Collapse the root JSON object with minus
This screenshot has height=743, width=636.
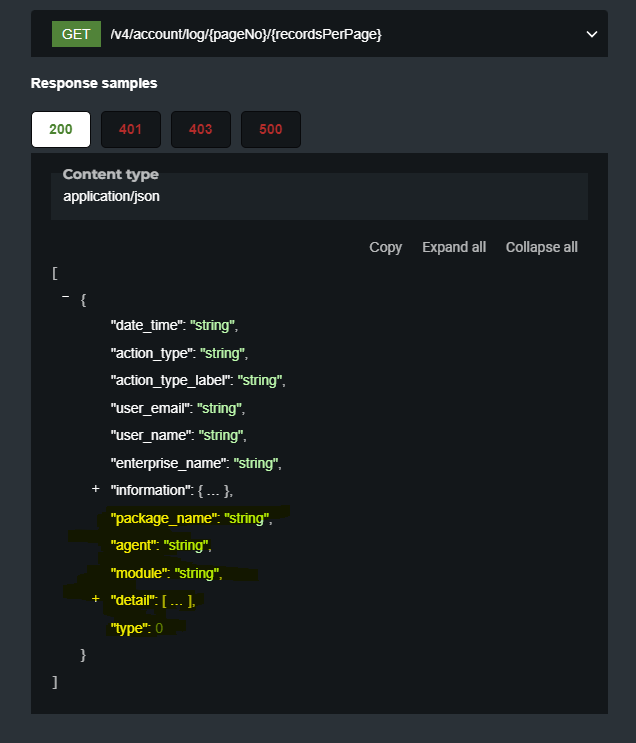click(x=66, y=298)
